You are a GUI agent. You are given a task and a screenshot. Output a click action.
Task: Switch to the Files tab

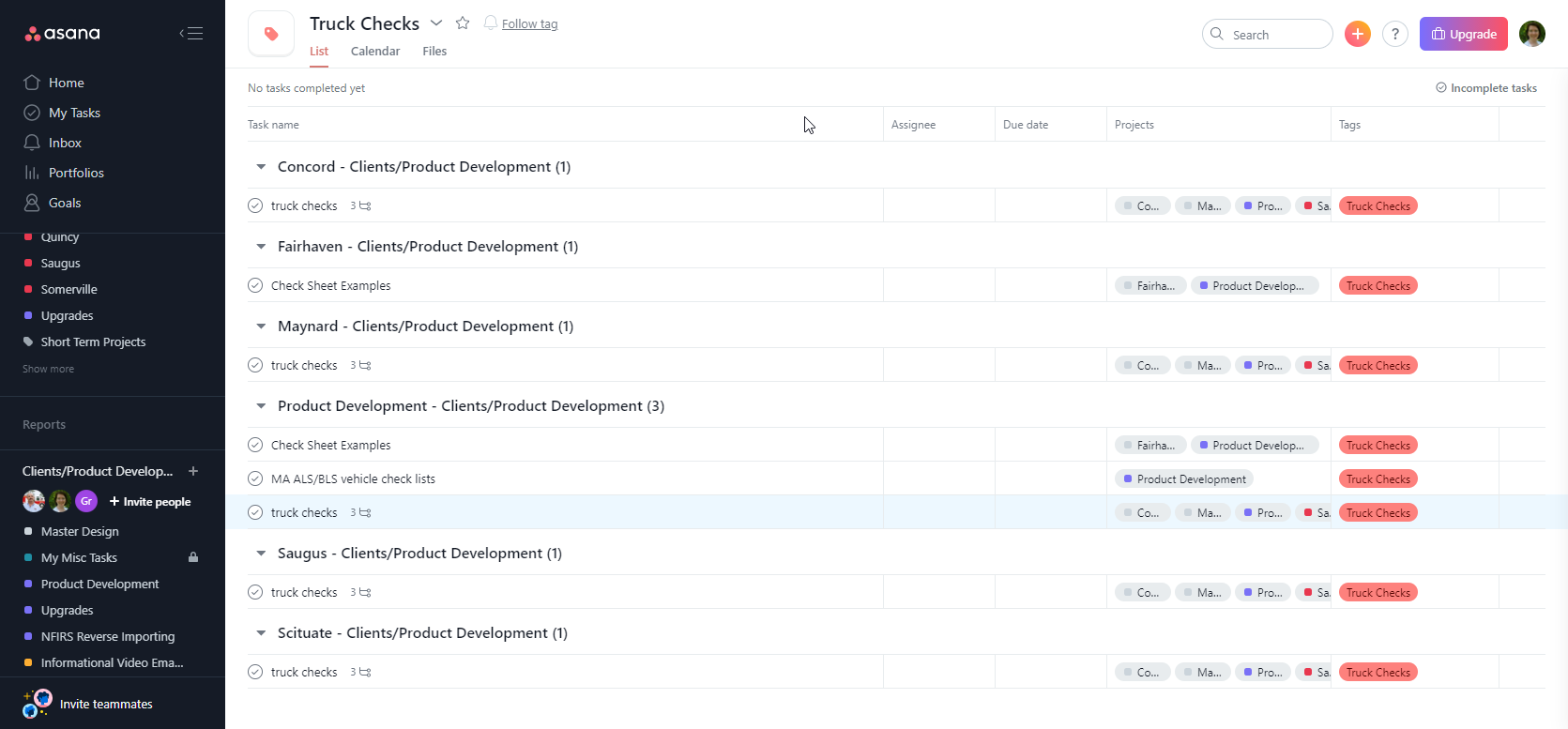coord(434,52)
